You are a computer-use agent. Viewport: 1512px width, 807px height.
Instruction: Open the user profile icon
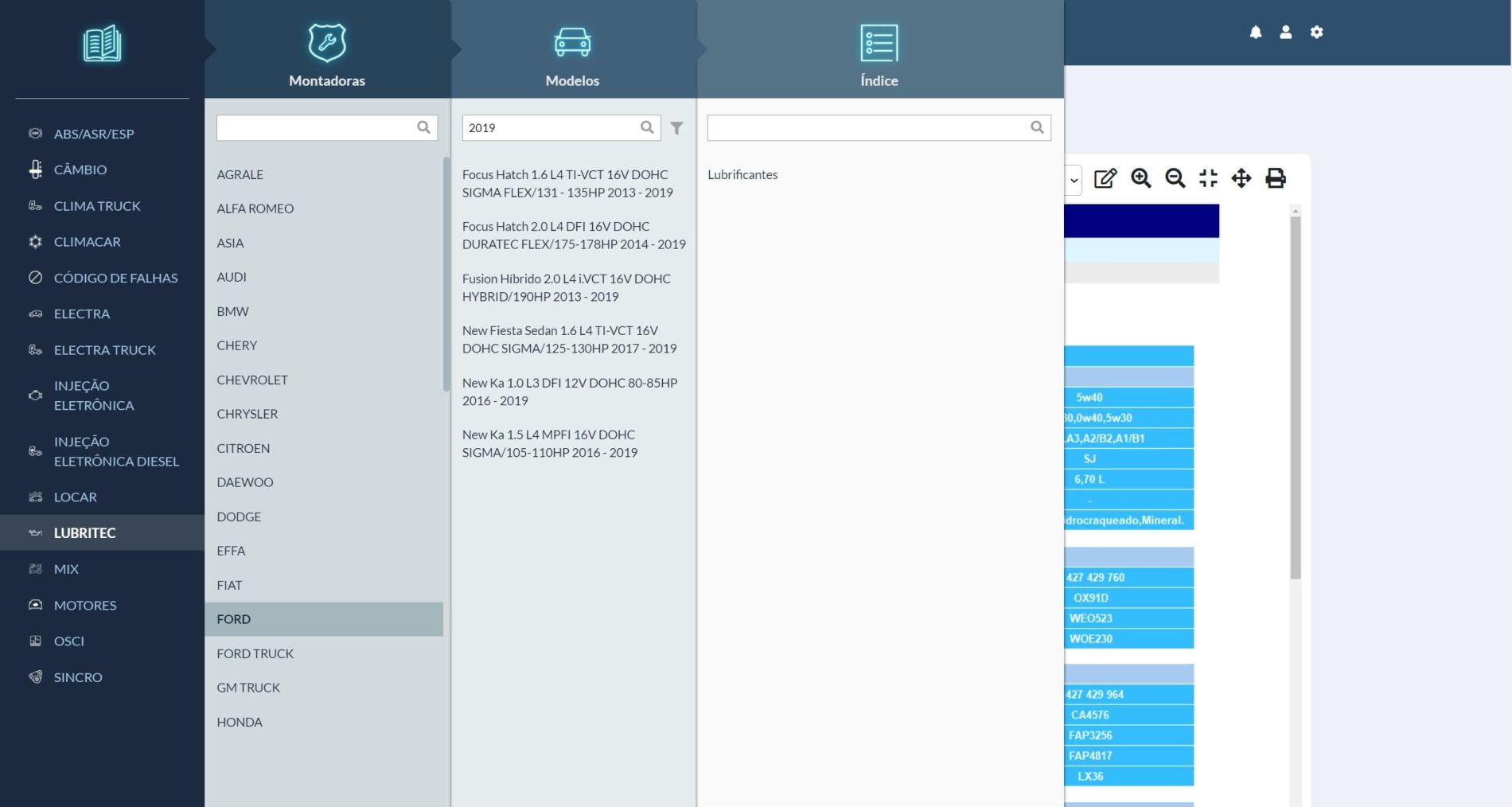coord(1285,32)
